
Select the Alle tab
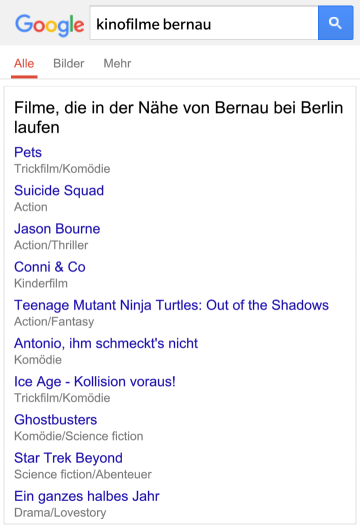pos(24,63)
